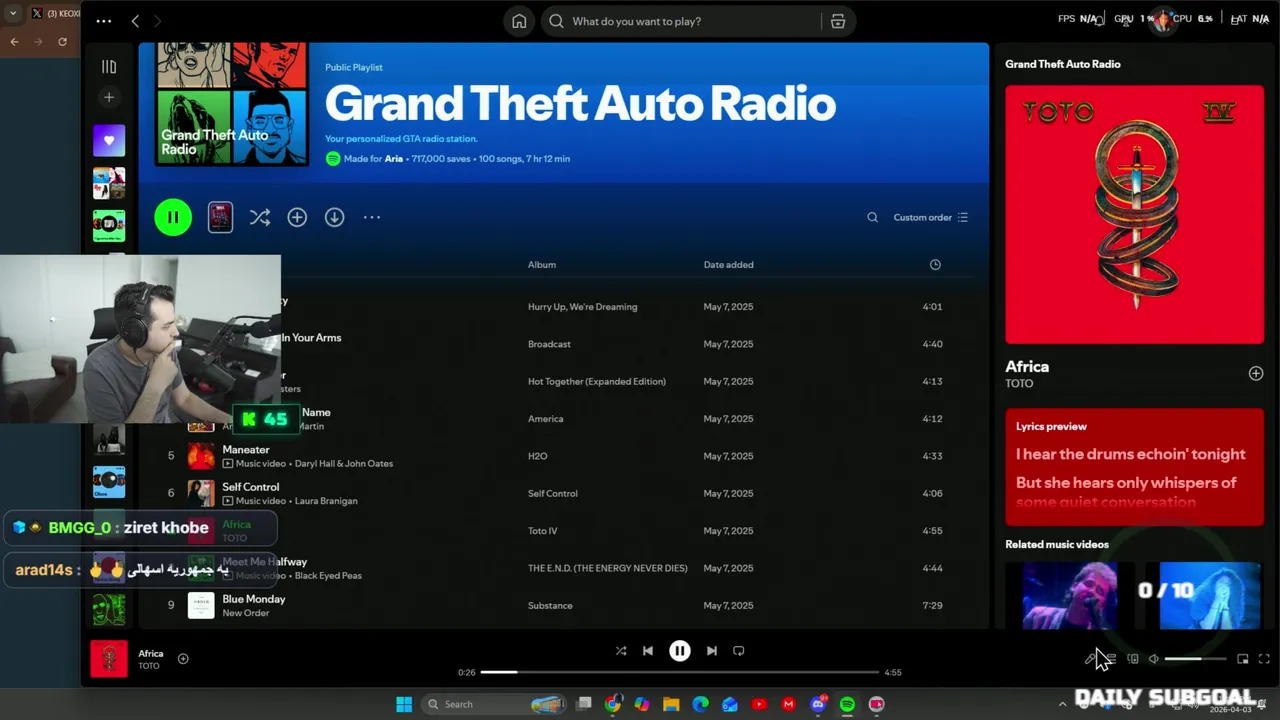The height and width of the screenshot is (720, 1280).
Task: Mute the volume with the speaker icon
Action: coord(1153,659)
